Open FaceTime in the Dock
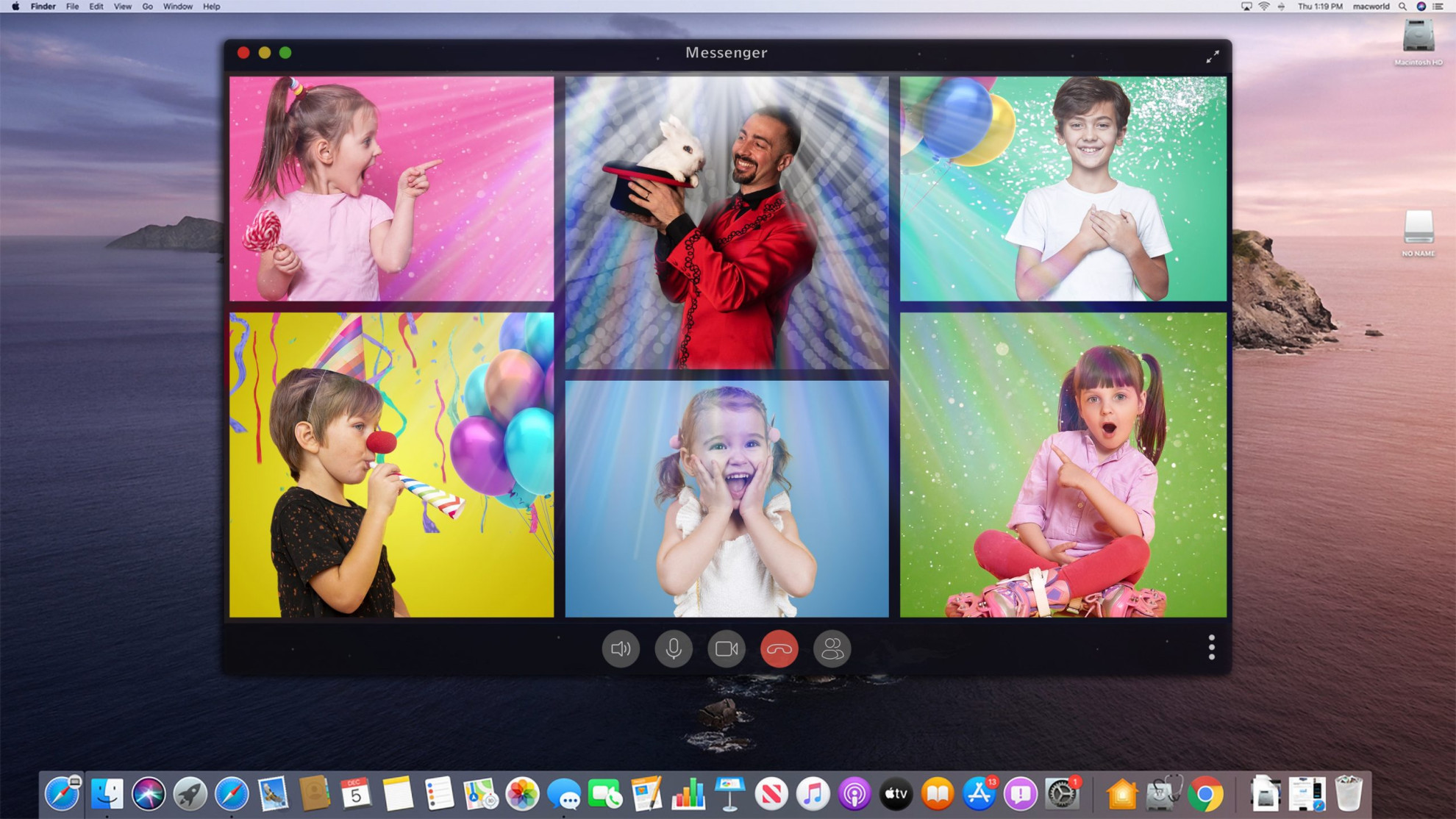The image size is (1456, 819). coord(605,794)
